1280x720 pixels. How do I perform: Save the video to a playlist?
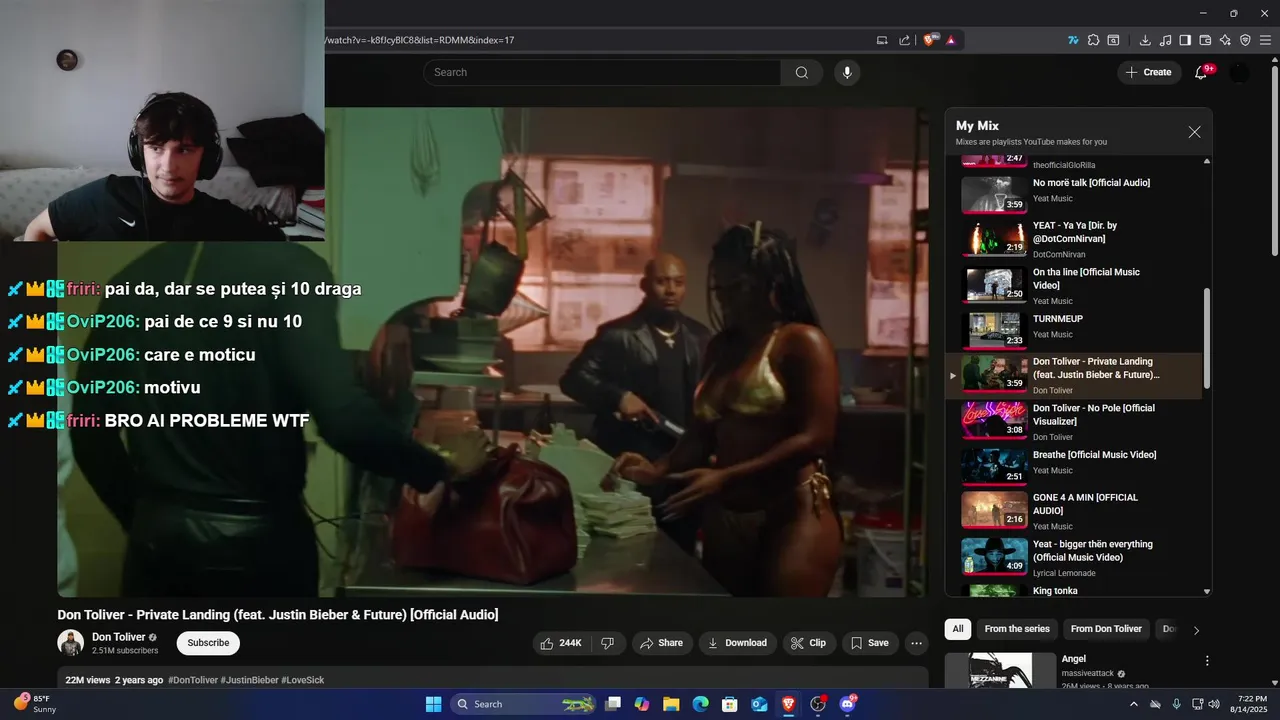(870, 643)
